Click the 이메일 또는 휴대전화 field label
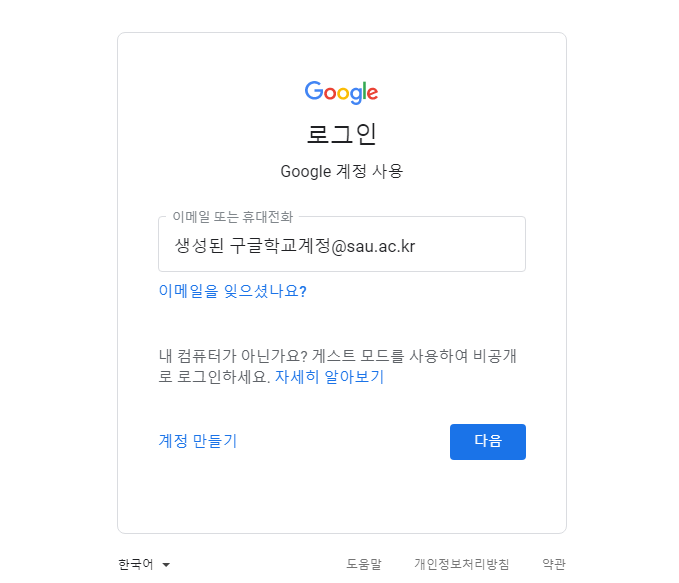679x583 pixels. click(x=233, y=217)
